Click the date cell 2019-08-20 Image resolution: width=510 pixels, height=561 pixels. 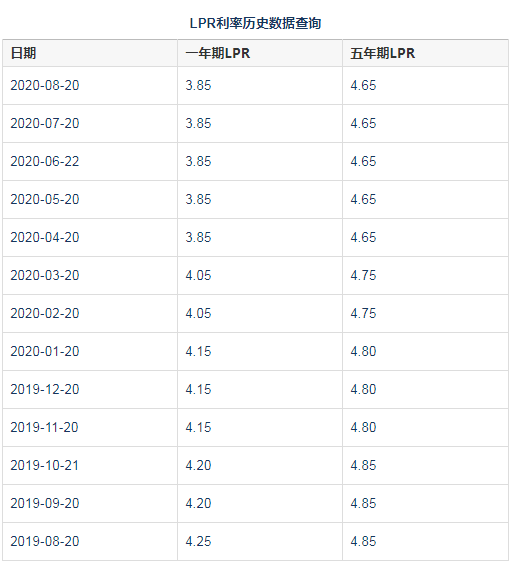45,541
